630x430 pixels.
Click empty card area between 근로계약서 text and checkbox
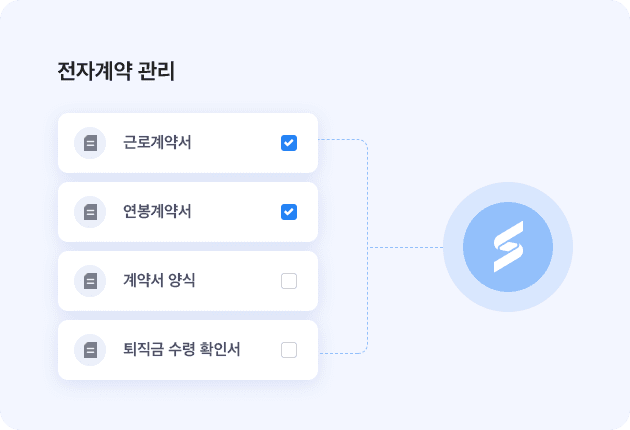click(236, 143)
